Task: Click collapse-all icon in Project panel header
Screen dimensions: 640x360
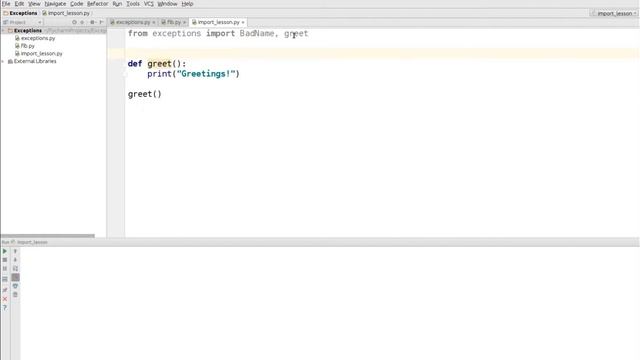Action: [x=82, y=22]
